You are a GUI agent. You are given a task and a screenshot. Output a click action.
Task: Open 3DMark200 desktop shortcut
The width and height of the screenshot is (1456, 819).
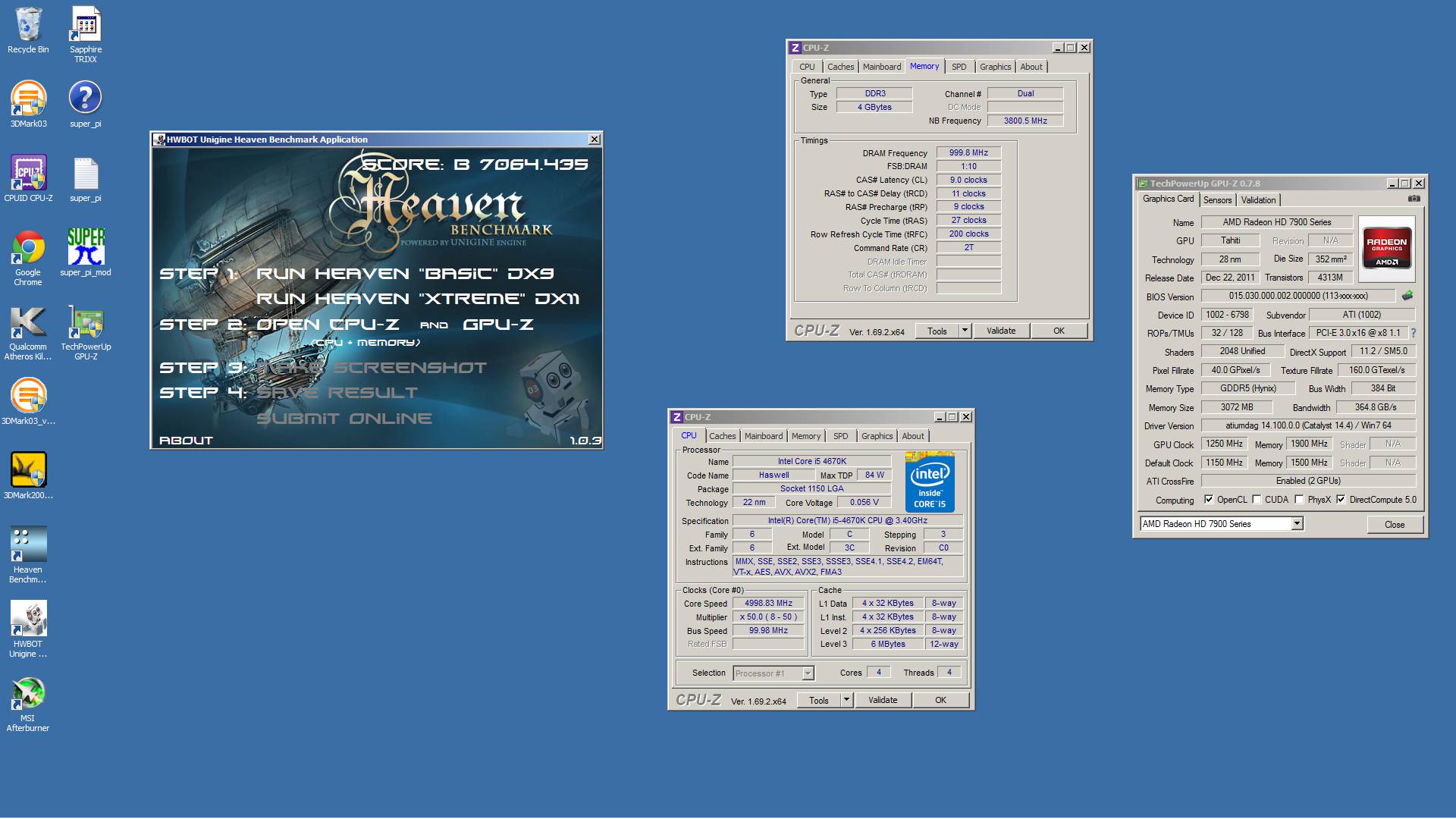point(28,476)
